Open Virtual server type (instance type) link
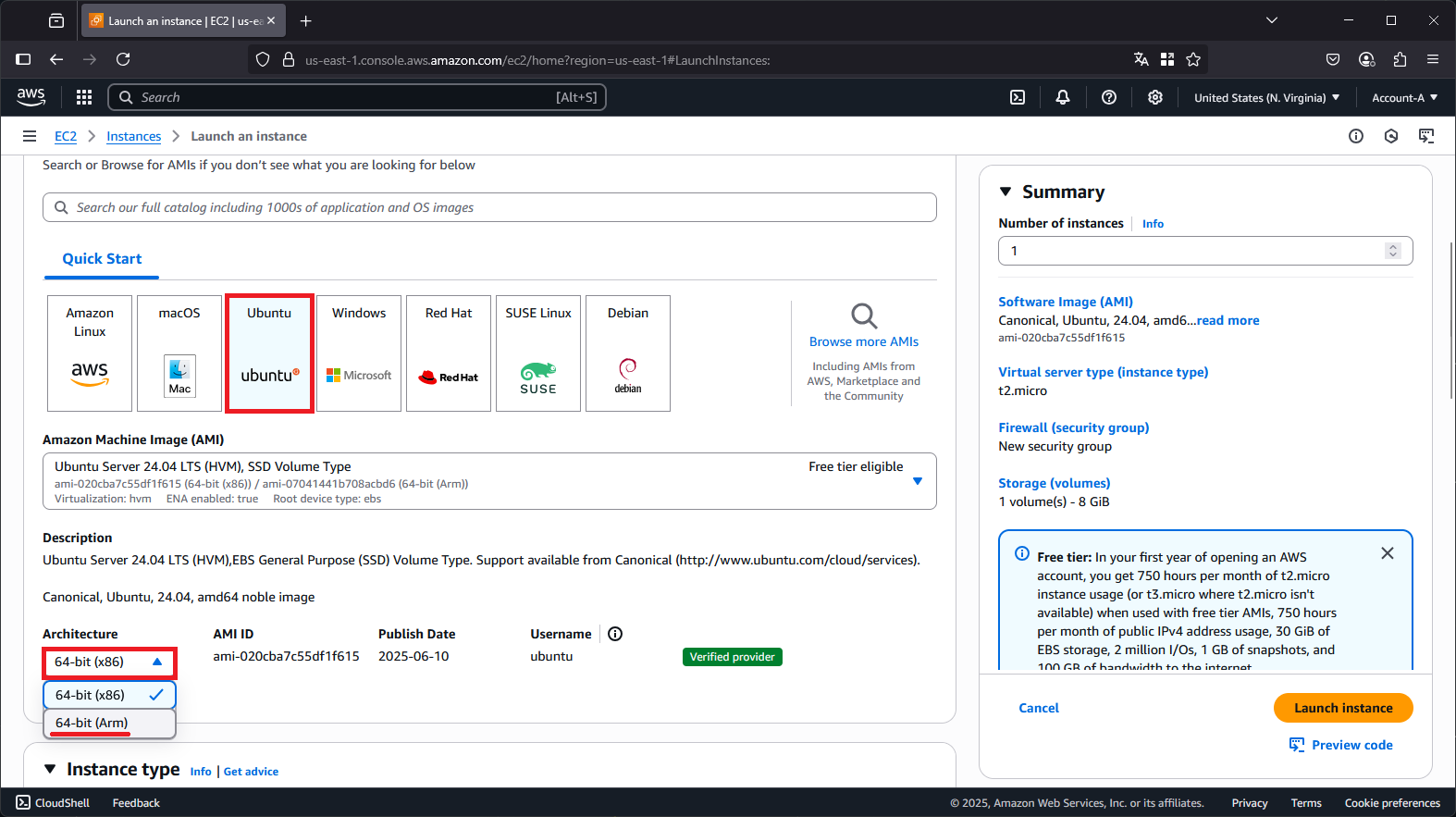 [x=1104, y=372]
